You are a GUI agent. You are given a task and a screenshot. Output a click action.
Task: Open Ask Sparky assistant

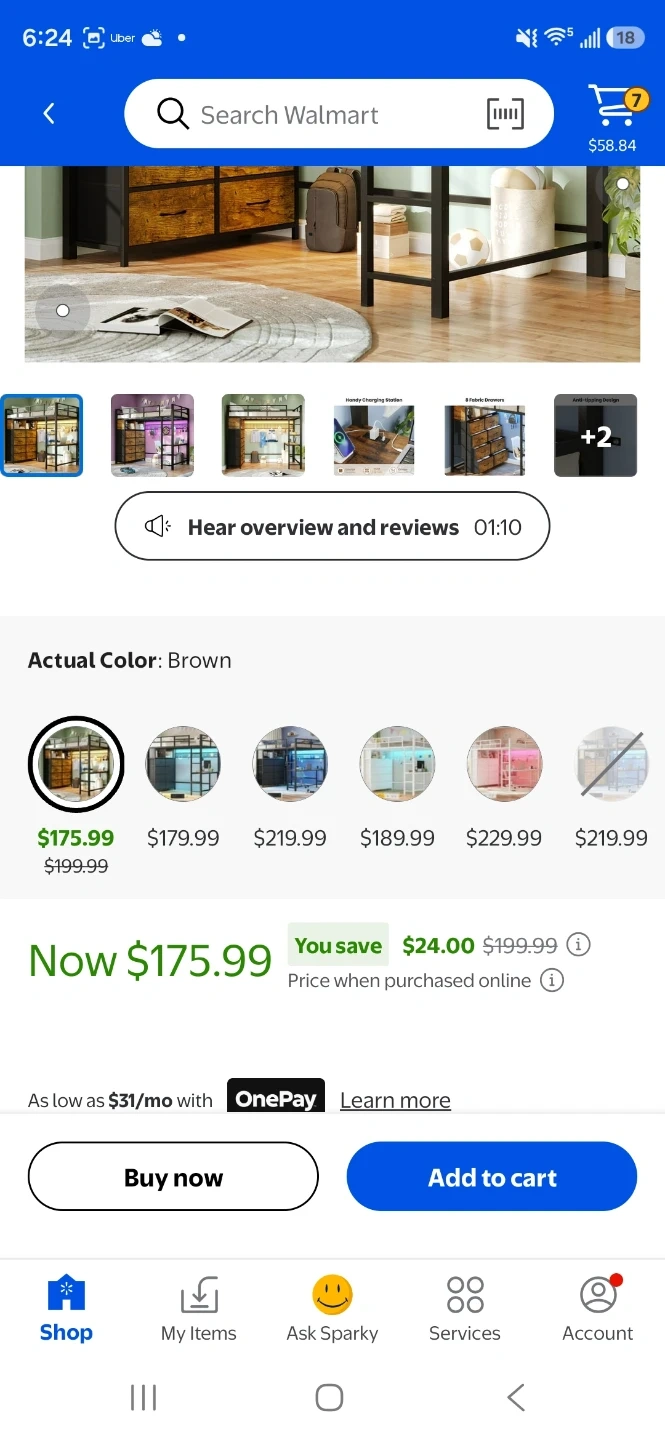pyautogui.click(x=332, y=1308)
